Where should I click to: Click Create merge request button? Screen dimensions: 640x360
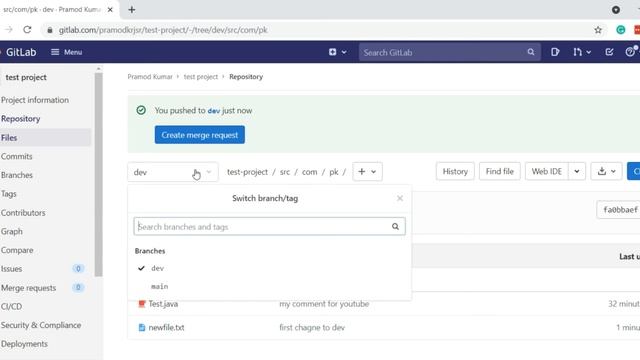click(x=200, y=135)
